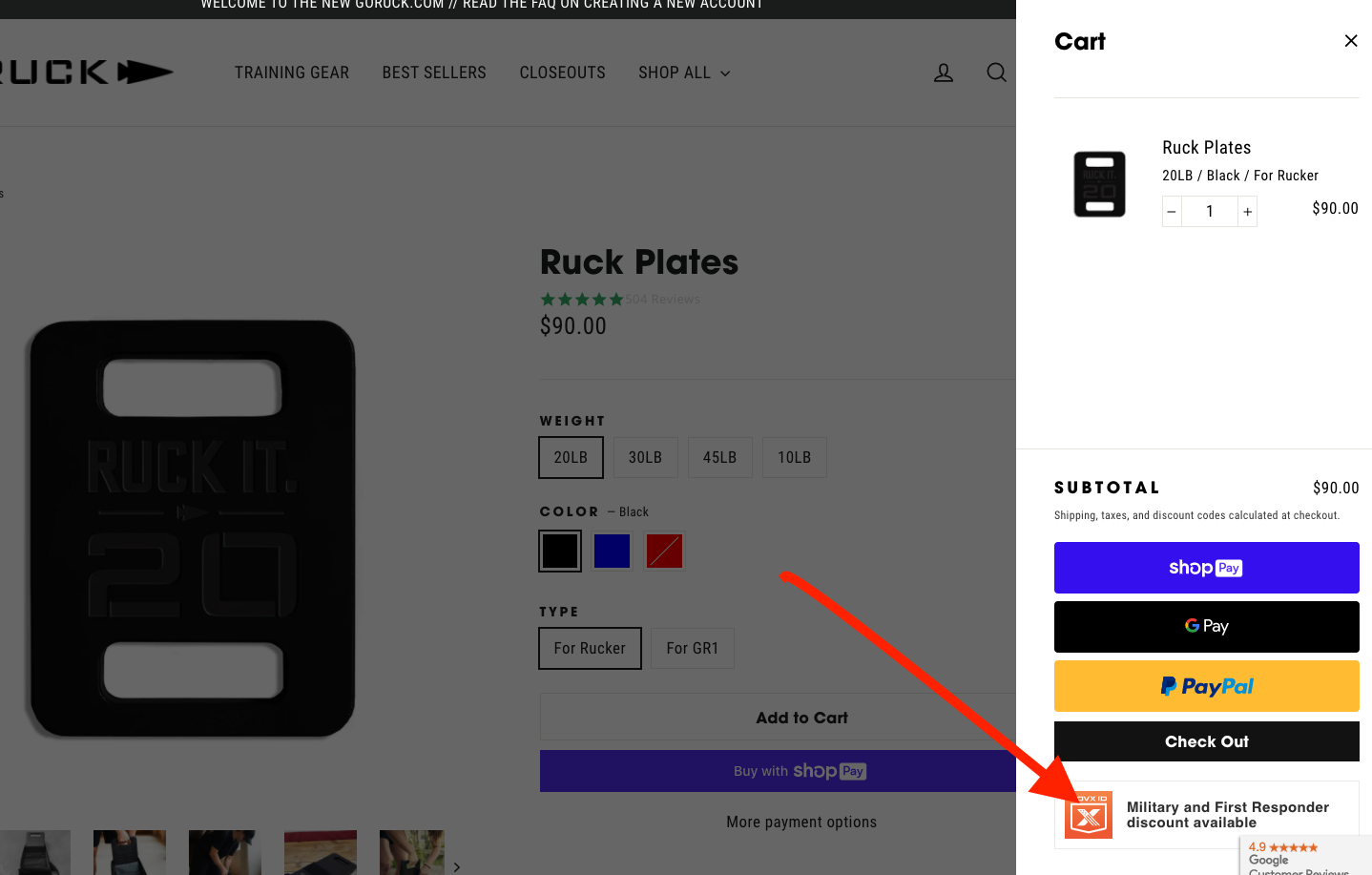This screenshot has height=875, width=1372.
Task: Pay with the PayPal button
Action: click(1206, 686)
